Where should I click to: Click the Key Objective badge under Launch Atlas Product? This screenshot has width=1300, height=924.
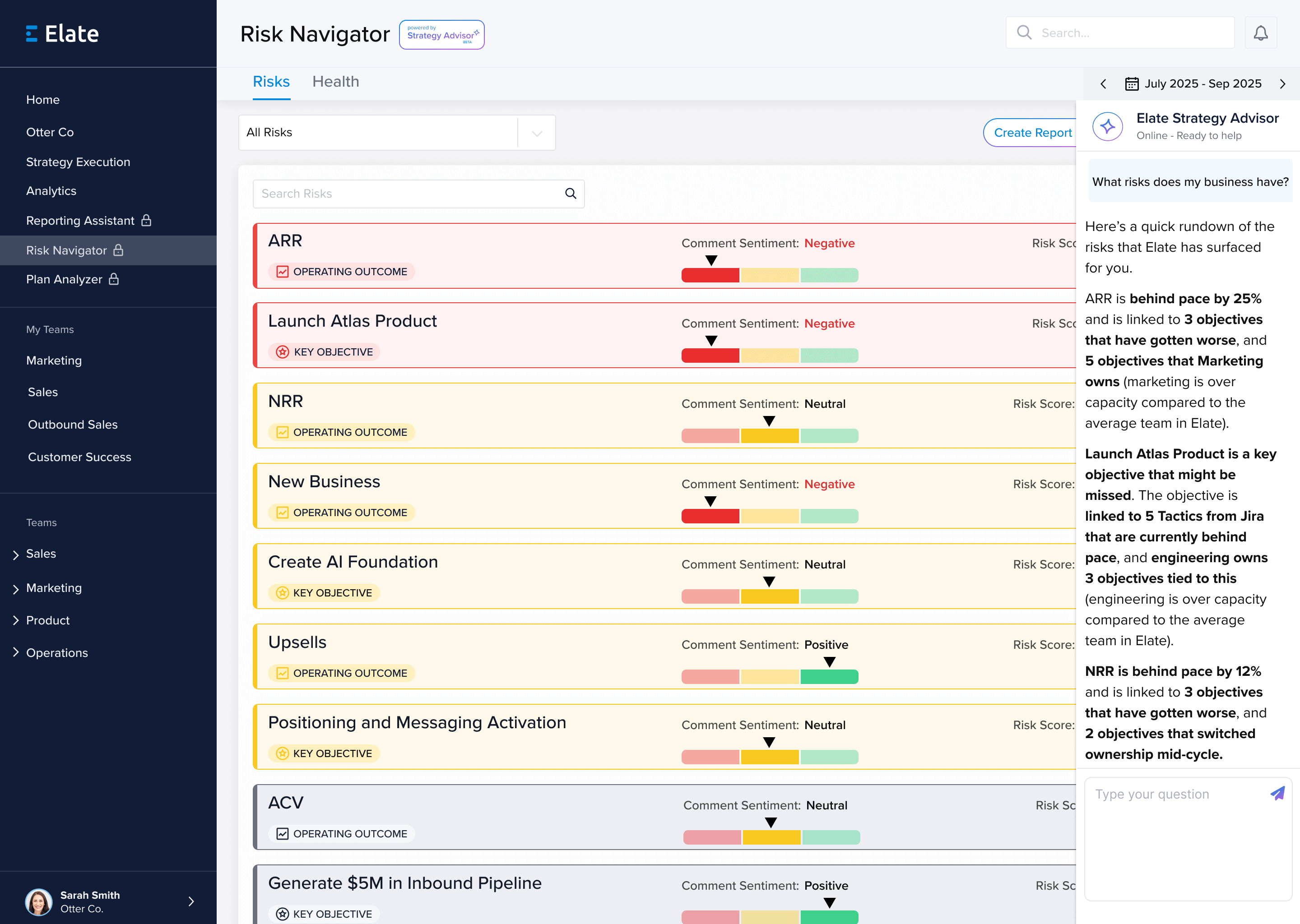pos(325,351)
